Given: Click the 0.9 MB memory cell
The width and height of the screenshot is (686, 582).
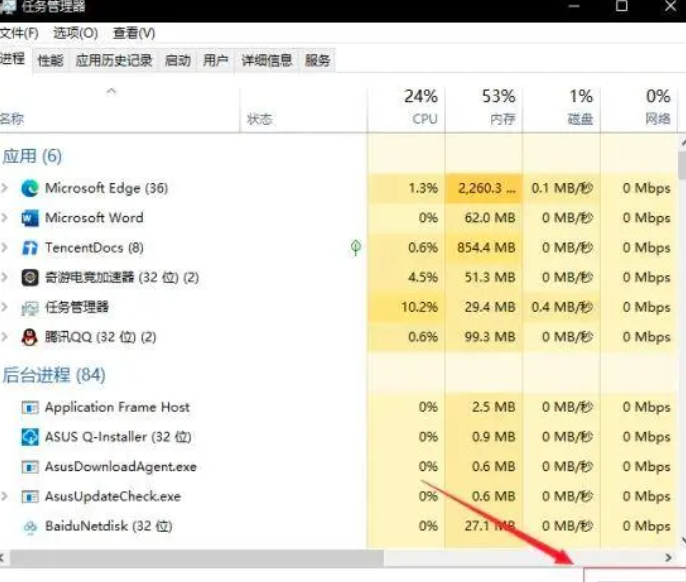Looking at the screenshot, I should (484, 437).
